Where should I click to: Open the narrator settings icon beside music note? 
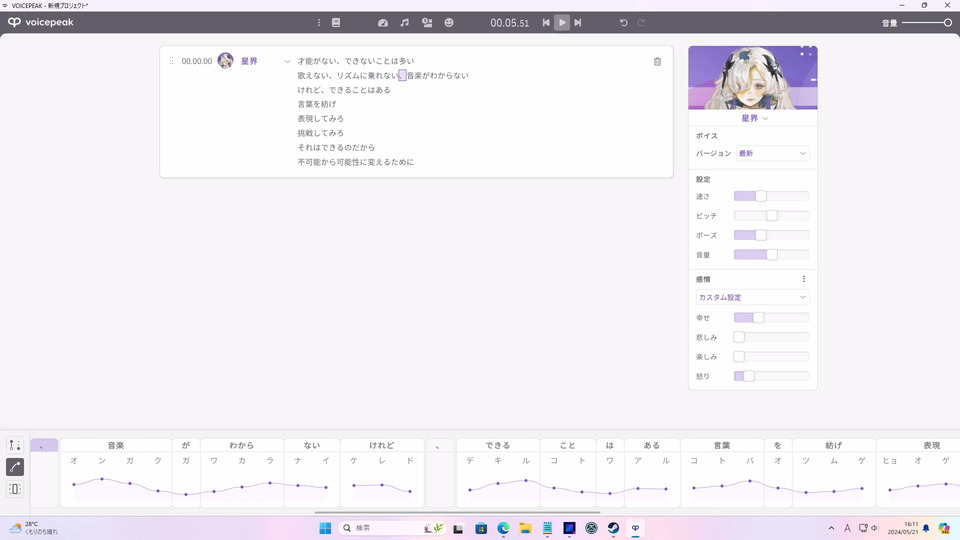pyautogui.click(x=427, y=23)
